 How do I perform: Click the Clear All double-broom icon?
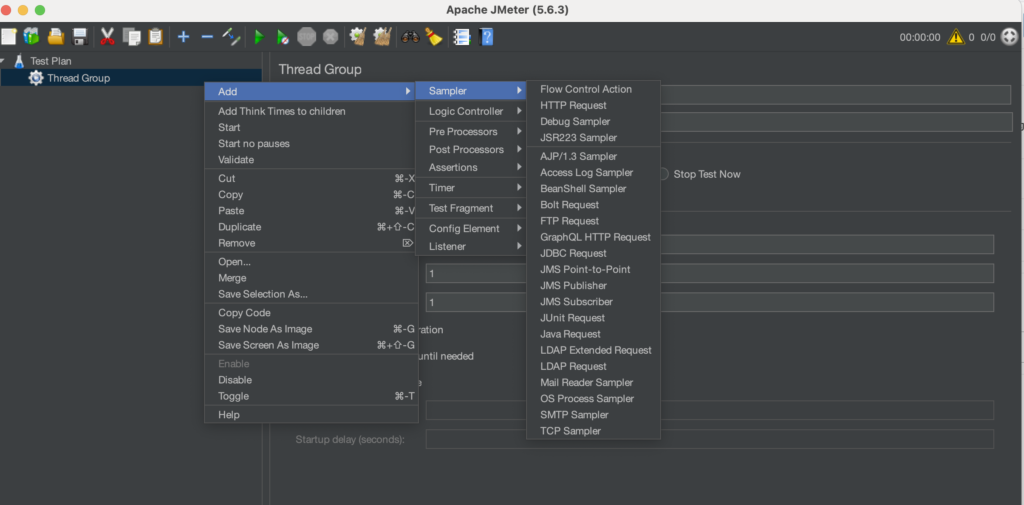tap(382, 37)
